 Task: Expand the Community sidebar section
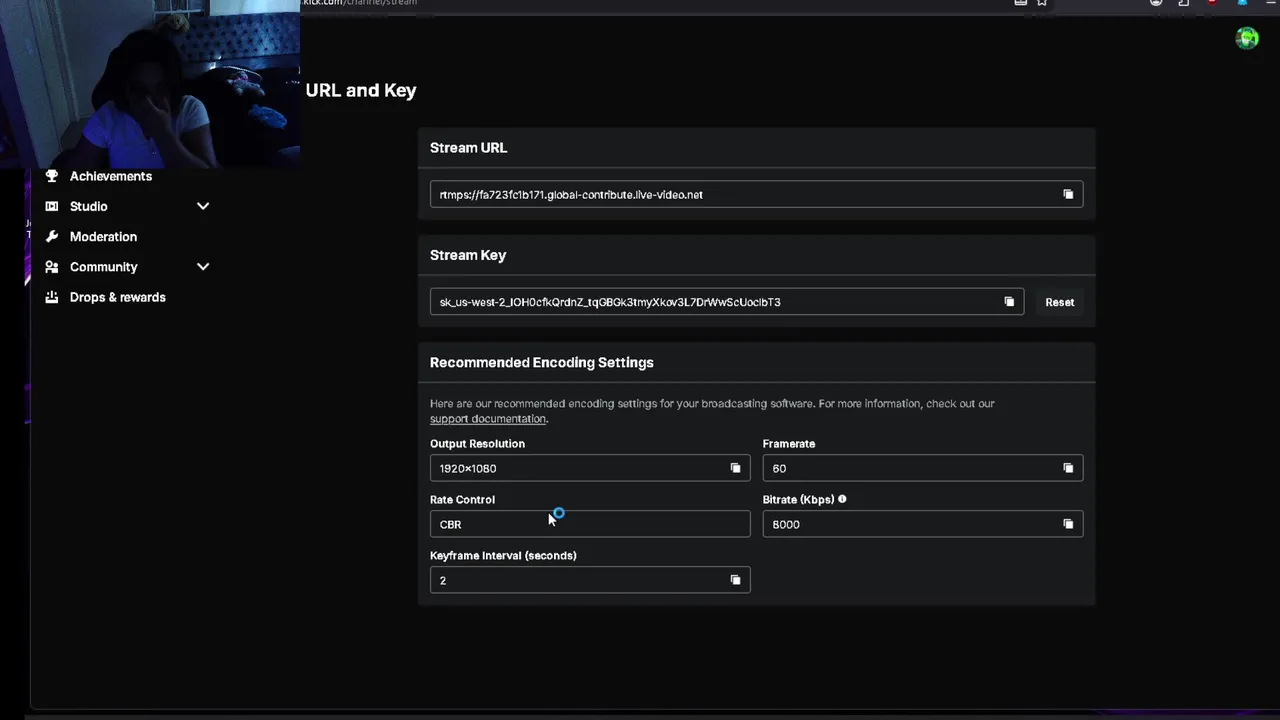[x=203, y=267]
